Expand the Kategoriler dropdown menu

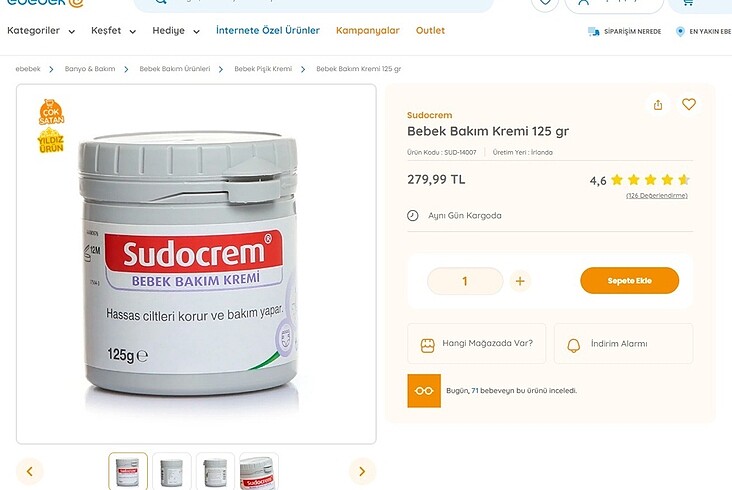pyautogui.click(x=41, y=31)
